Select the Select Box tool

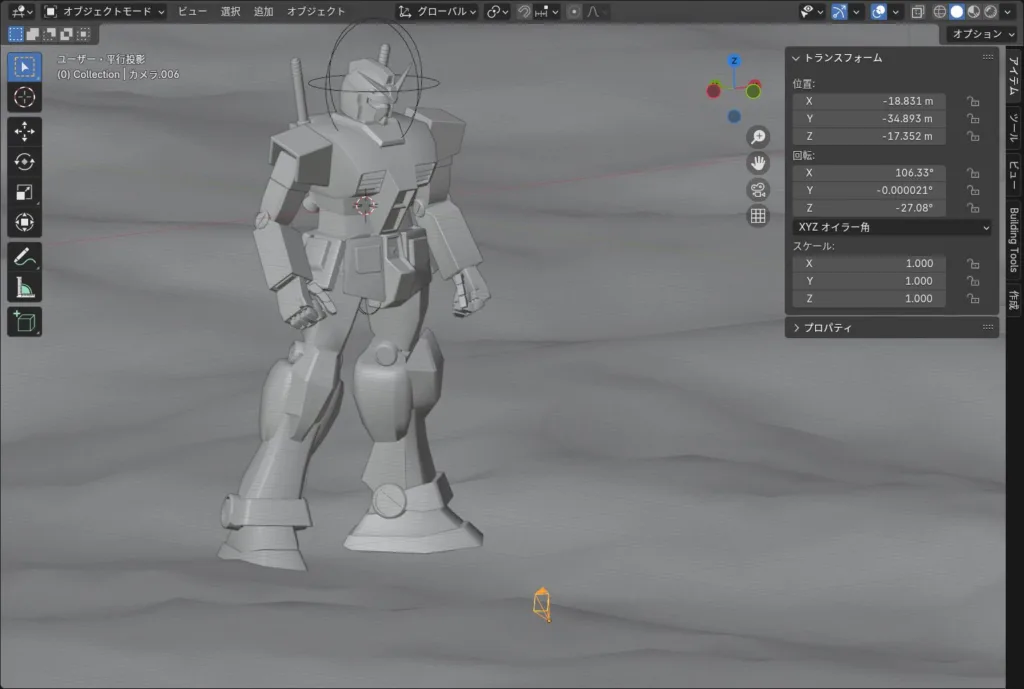[x=24, y=67]
